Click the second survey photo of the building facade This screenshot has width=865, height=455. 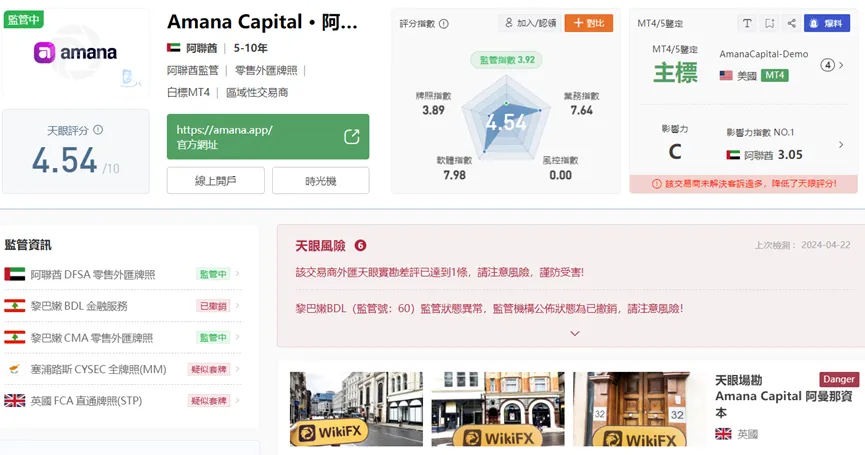[x=498, y=409]
